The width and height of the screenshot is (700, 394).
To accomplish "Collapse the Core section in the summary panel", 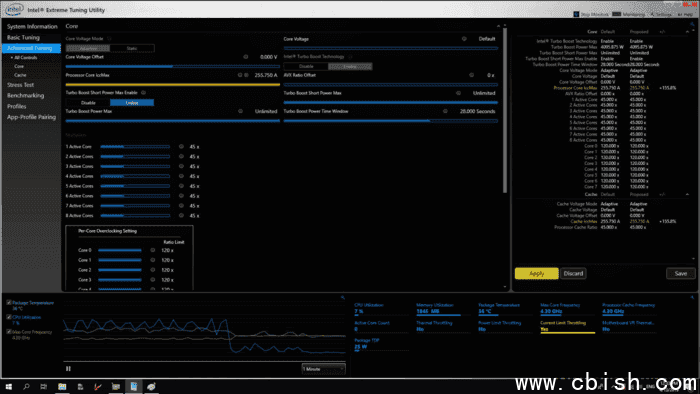I will pos(687,32).
